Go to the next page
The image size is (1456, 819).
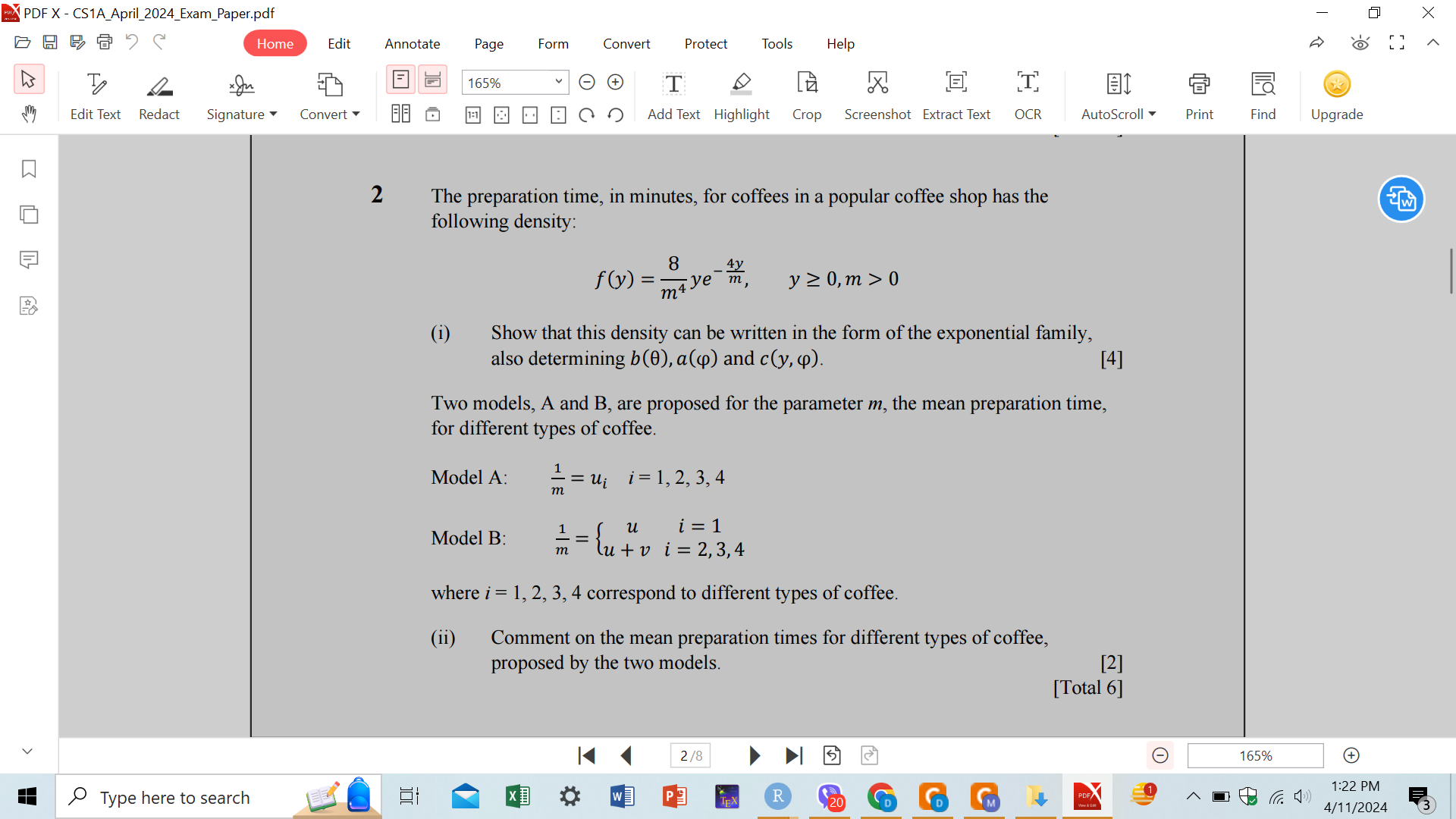click(x=754, y=755)
